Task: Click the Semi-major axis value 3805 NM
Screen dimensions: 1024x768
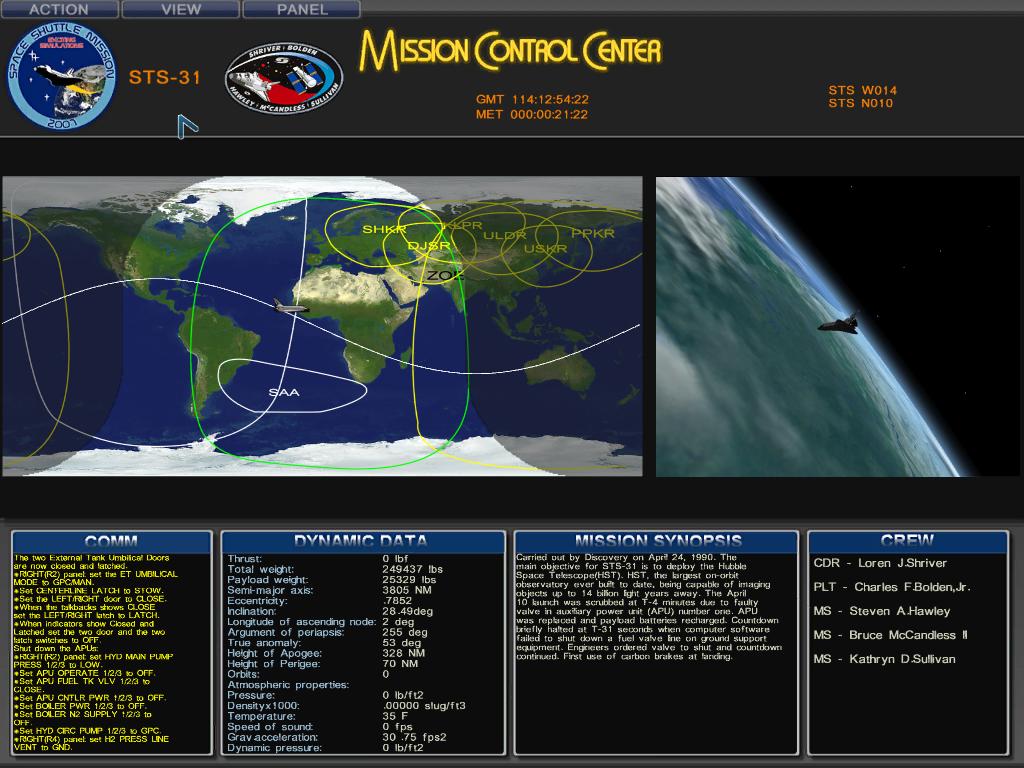Action: 406,590
